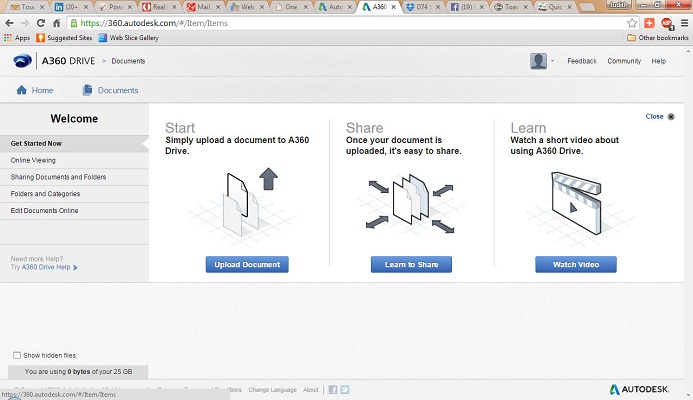Open the Apps bookmarks shortcut
Screen dimensions: 693x400
17,38
